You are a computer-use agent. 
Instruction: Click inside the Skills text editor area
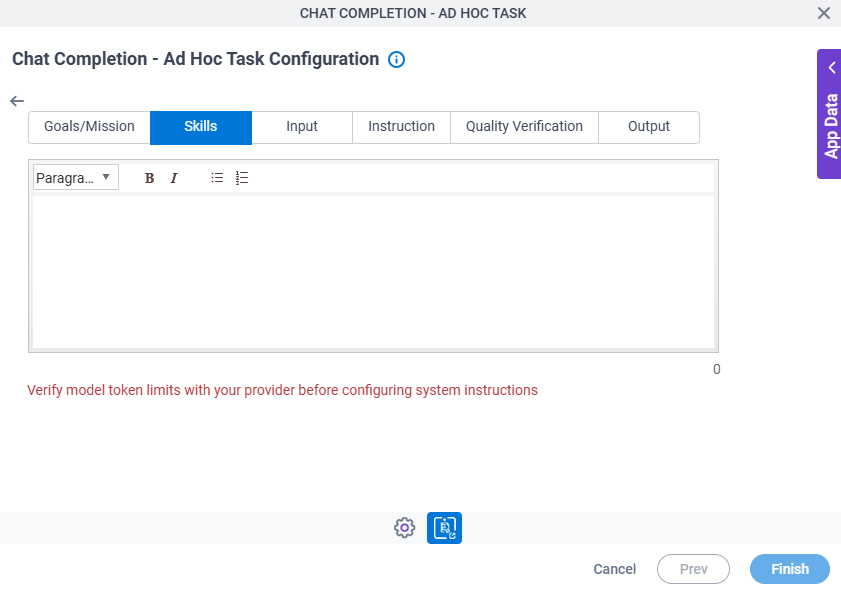[373, 272]
